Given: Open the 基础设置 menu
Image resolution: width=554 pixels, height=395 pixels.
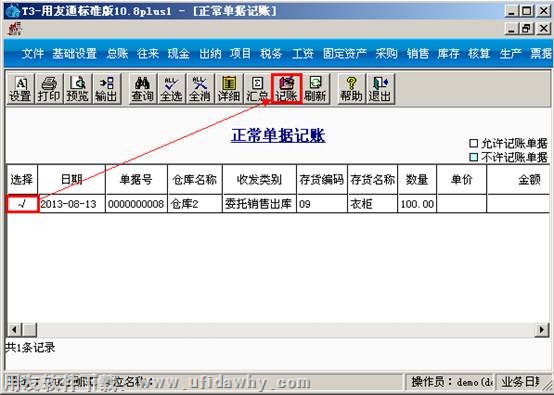Looking at the screenshot, I should point(74,54).
